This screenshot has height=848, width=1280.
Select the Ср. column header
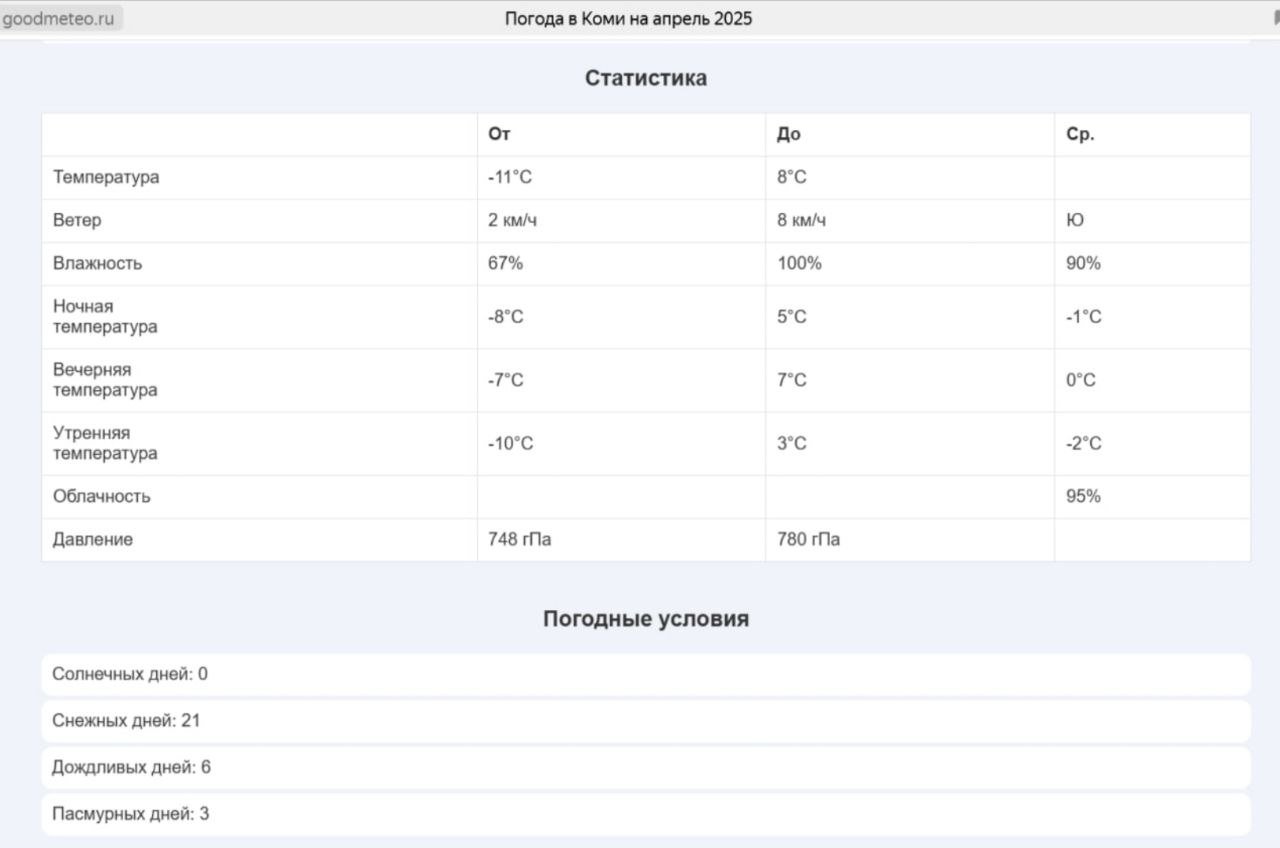click(x=1080, y=134)
